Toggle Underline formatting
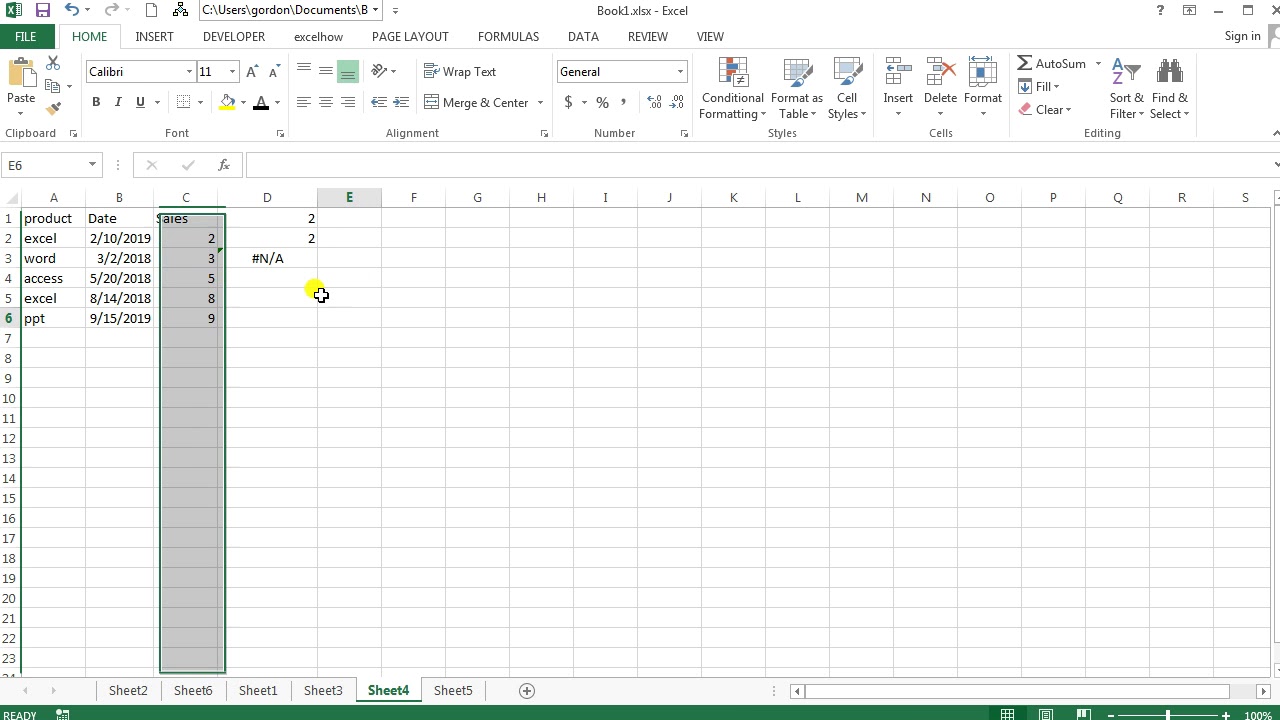The width and height of the screenshot is (1280, 720). (140, 102)
